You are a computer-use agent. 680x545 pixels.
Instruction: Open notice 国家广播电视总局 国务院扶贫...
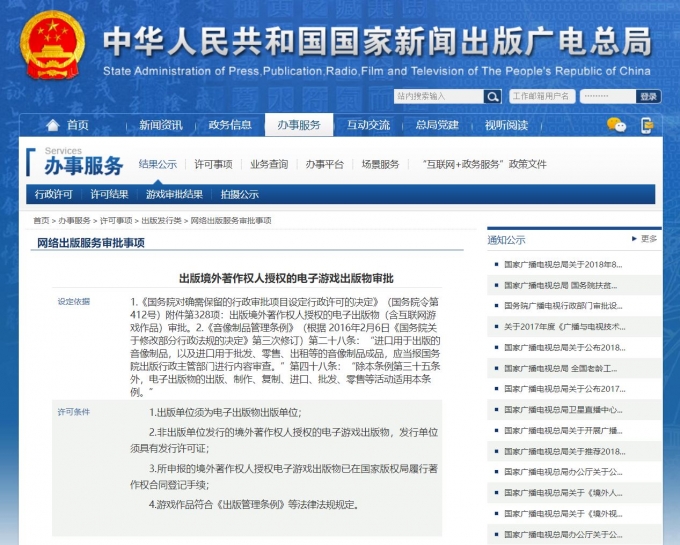tap(560, 285)
